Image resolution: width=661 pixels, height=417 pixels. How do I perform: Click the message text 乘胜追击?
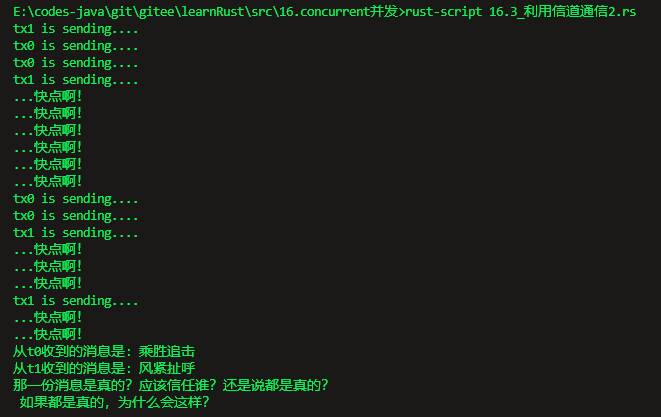pyautogui.click(x=167, y=351)
